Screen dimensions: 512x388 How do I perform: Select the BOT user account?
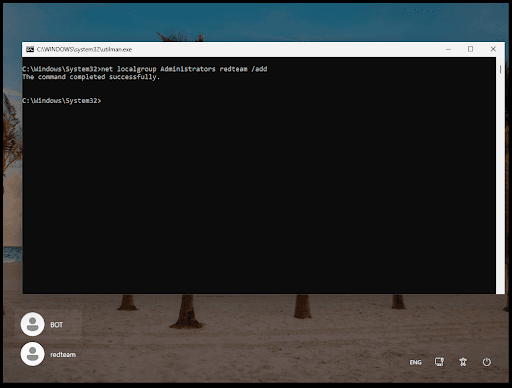(49, 324)
